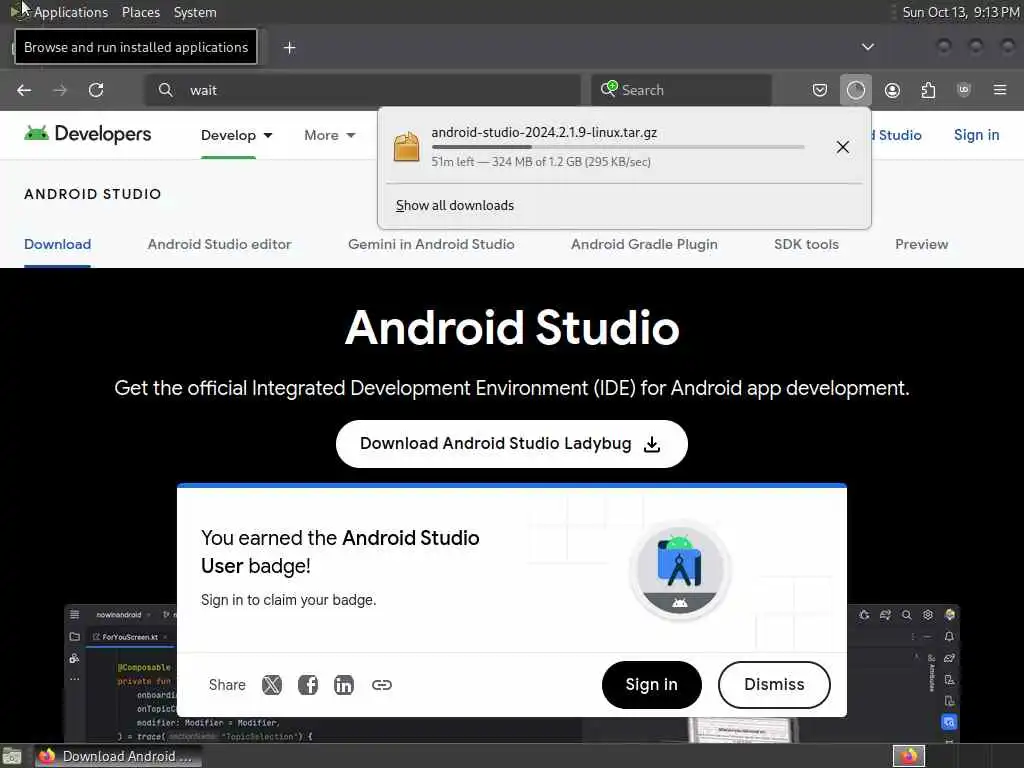This screenshot has width=1024, height=768.
Task: Open the System menu
Action: (x=195, y=12)
